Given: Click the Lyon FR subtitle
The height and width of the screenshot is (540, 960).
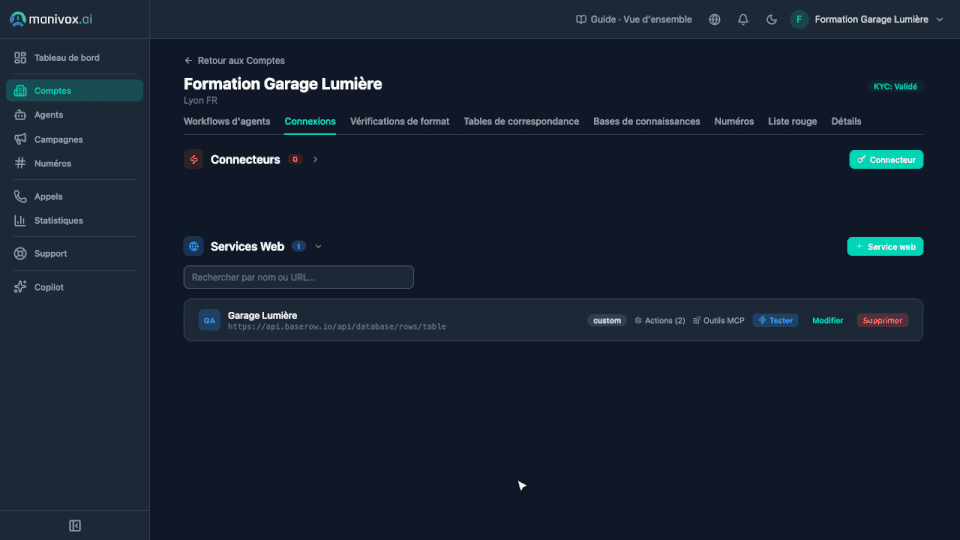Looking at the screenshot, I should click(x=200, y=100).
